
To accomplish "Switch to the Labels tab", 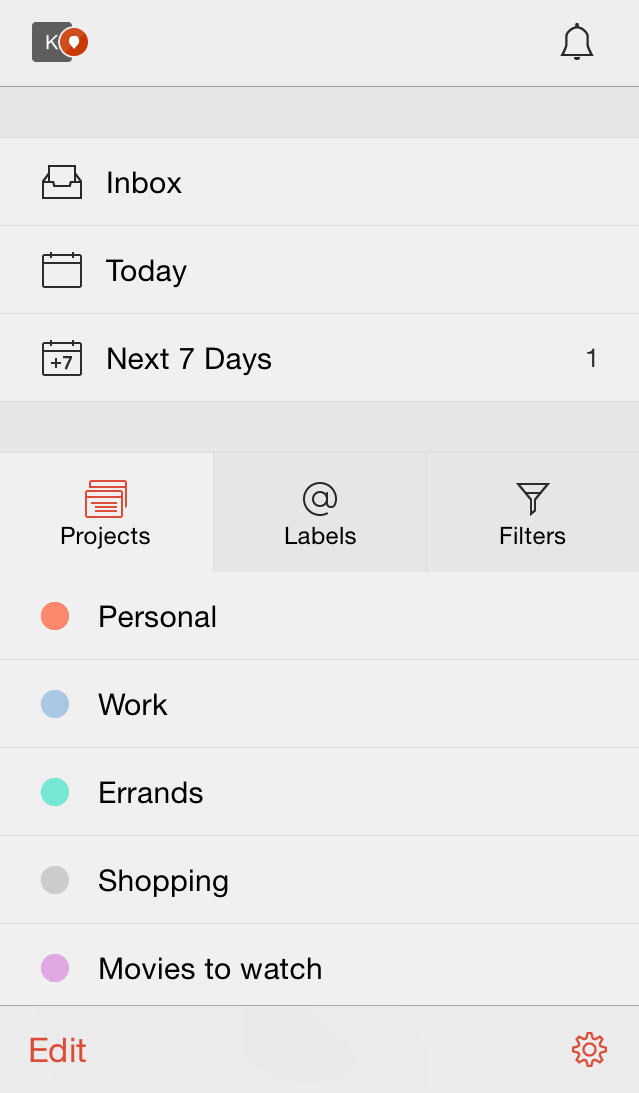I will pyautogui.click(x=320, y=513).
